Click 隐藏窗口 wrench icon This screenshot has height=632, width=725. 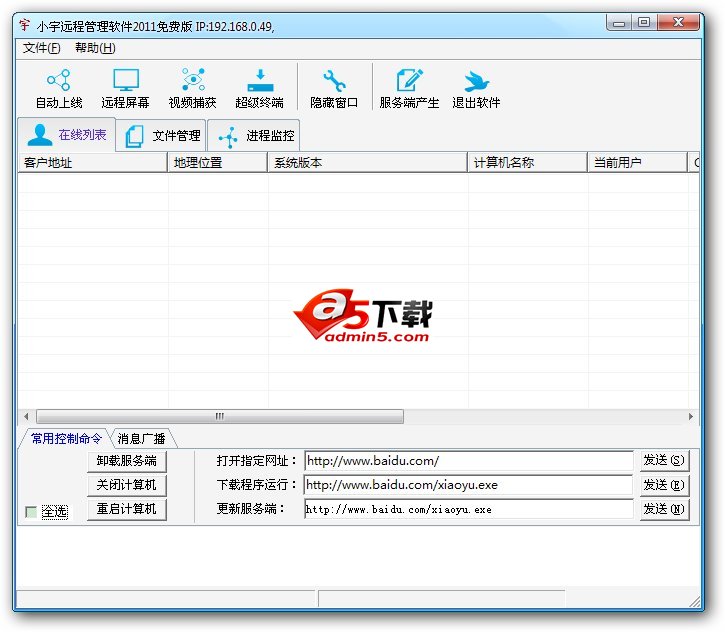click(x=334, y=80)
